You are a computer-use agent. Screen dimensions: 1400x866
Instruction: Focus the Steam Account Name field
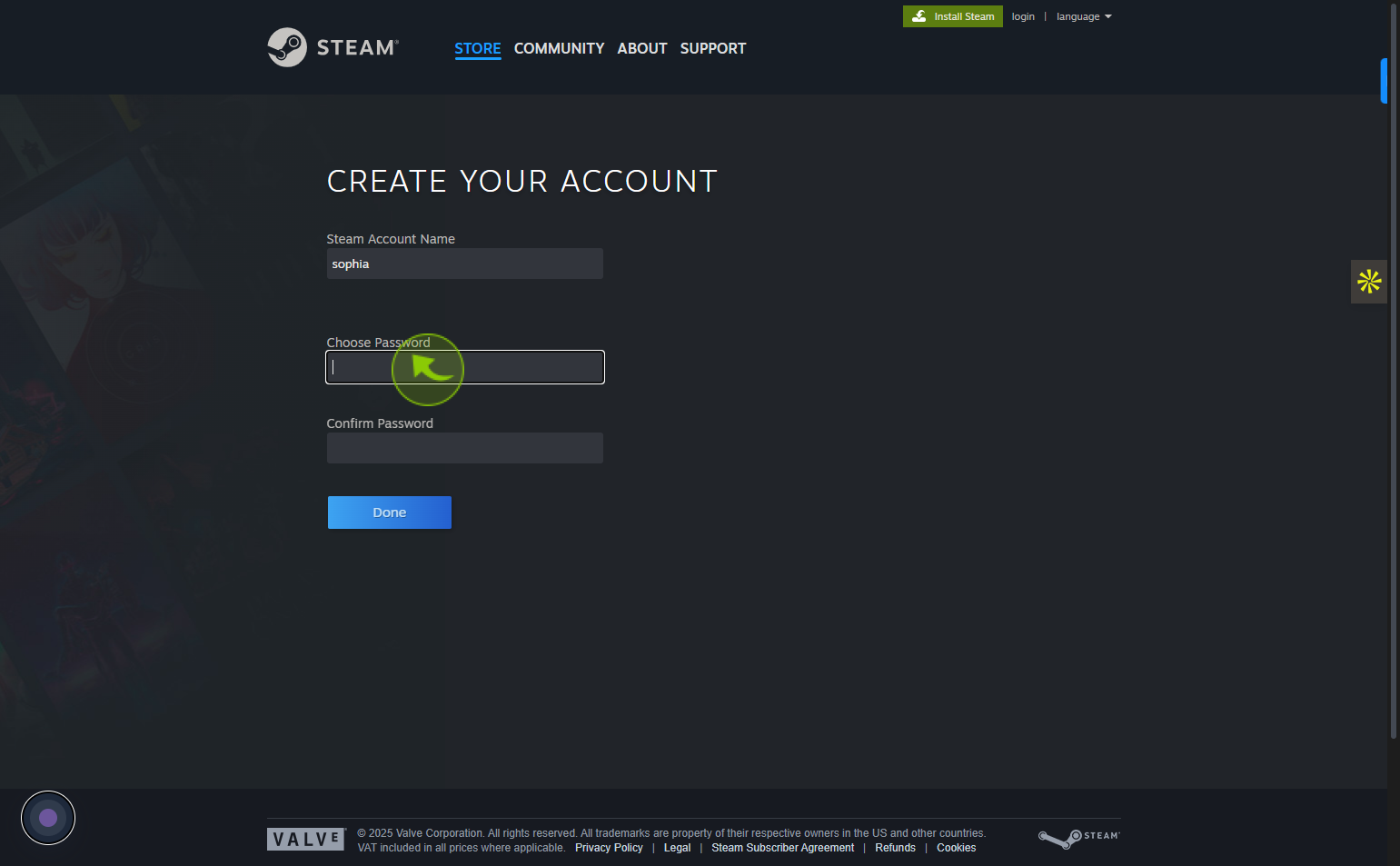pyautogui.click(x=465, y=264)
